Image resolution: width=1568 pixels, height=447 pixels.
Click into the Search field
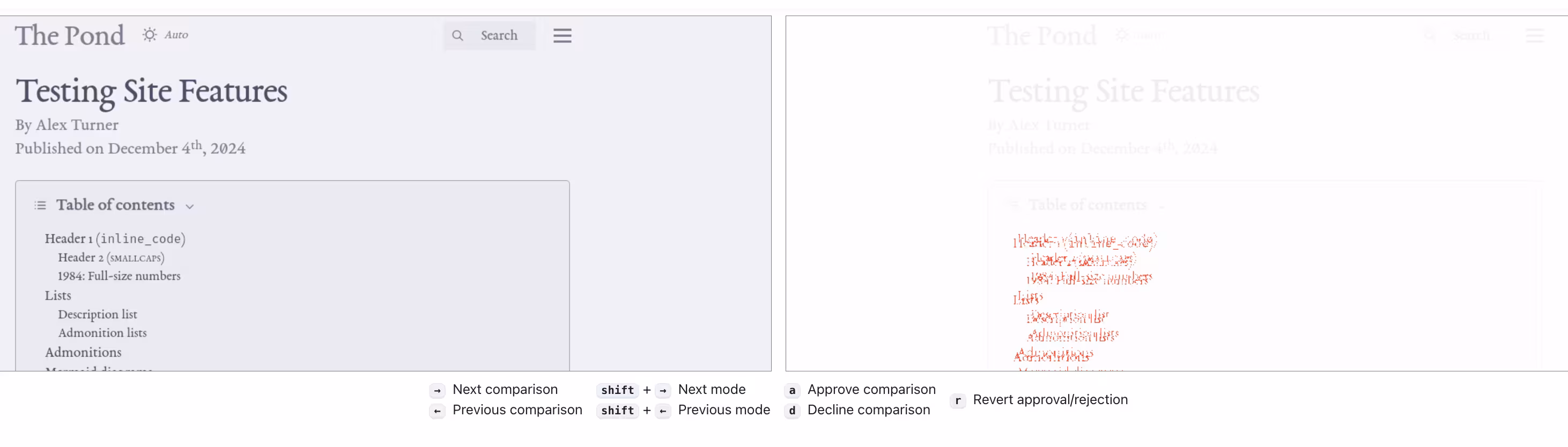click(x=499, y=36)
